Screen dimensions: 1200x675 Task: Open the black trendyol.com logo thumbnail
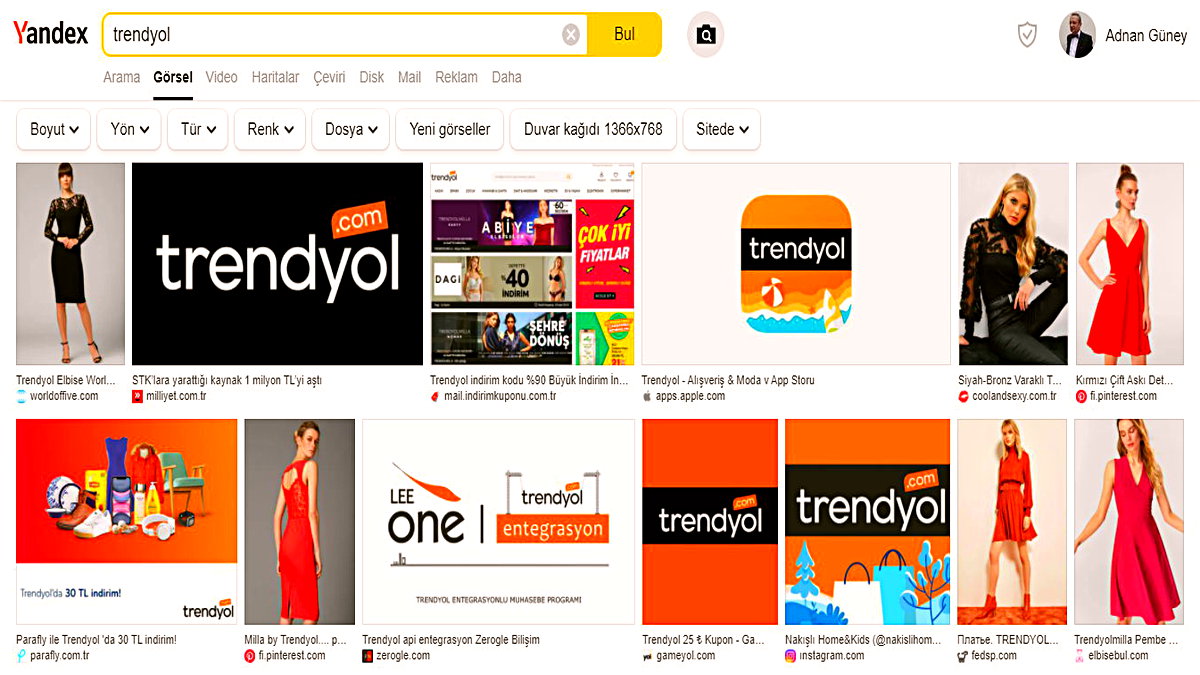coord(278,264)
